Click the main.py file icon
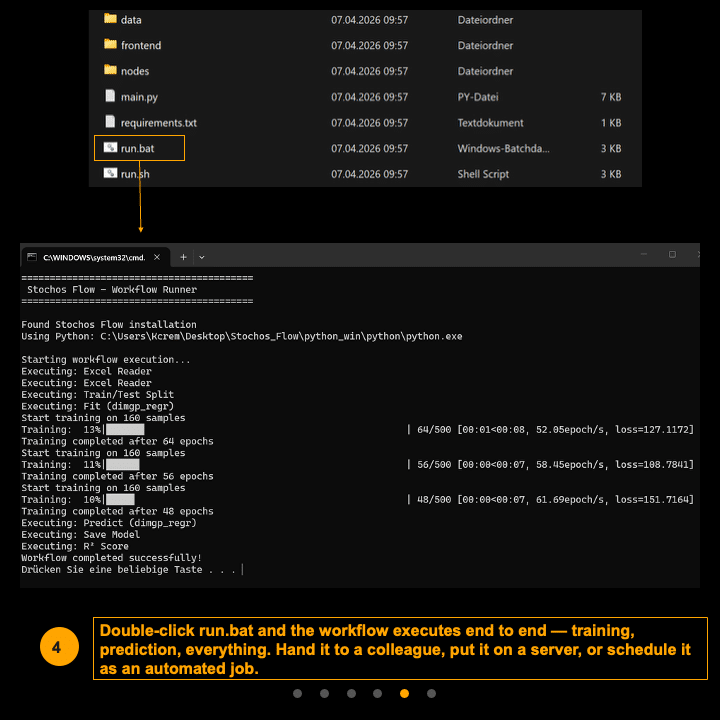Screen dimensions: 720x720 (x=110, y=96)
